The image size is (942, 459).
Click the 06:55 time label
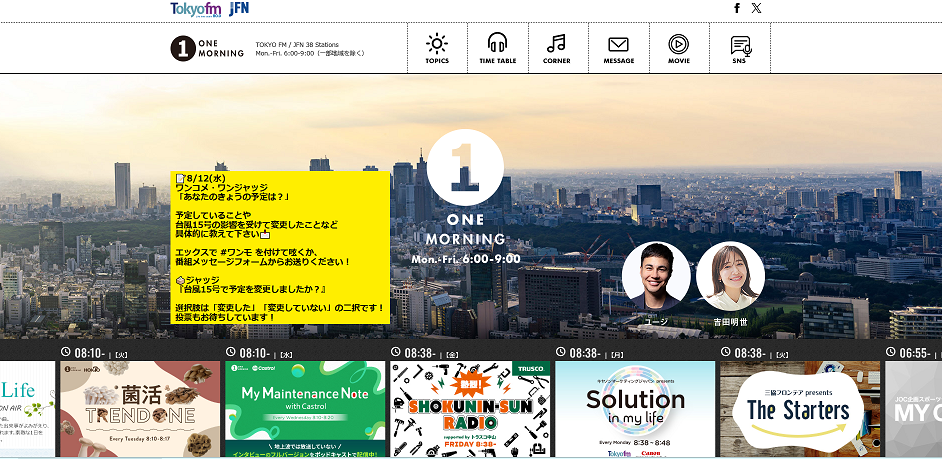(x=913, y=353)
